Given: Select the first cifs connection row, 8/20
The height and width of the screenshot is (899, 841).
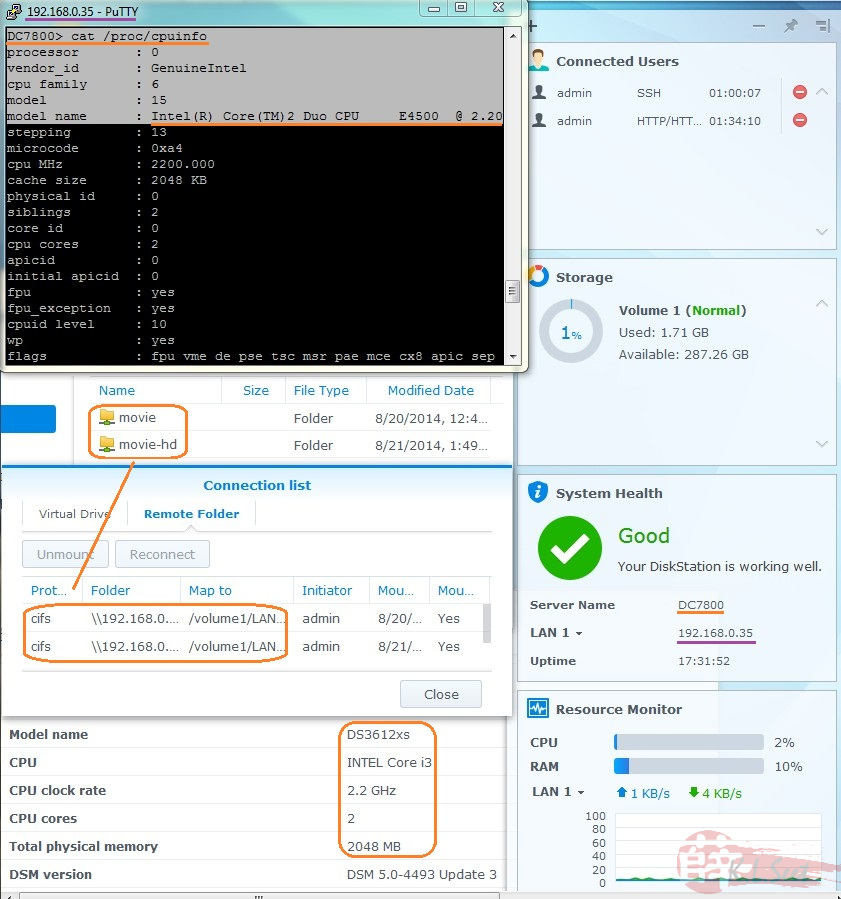Looking at the screenshot, I should [x=253, y=619].
